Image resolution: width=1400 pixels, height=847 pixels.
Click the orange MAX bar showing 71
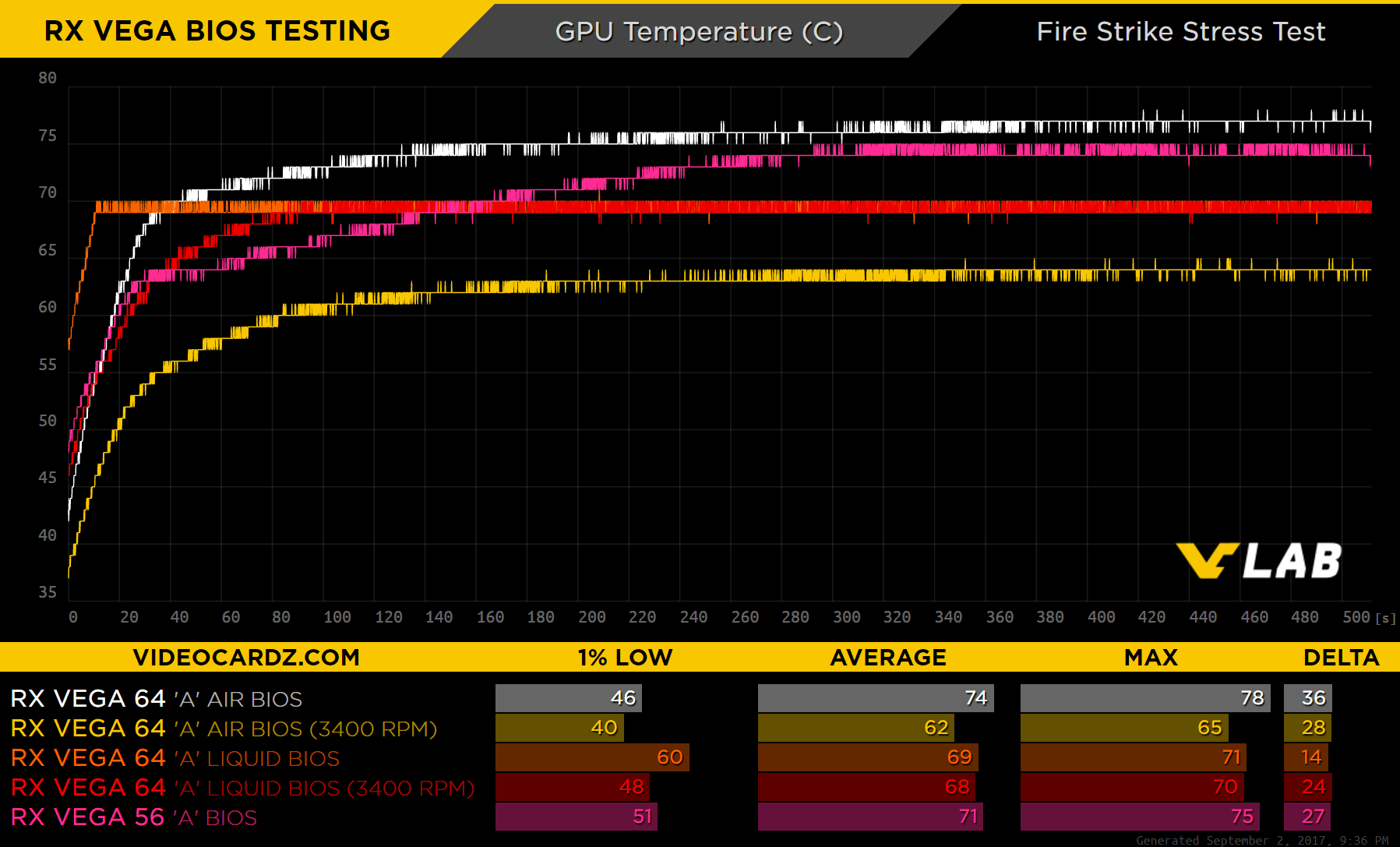(x=1134, y=757)
